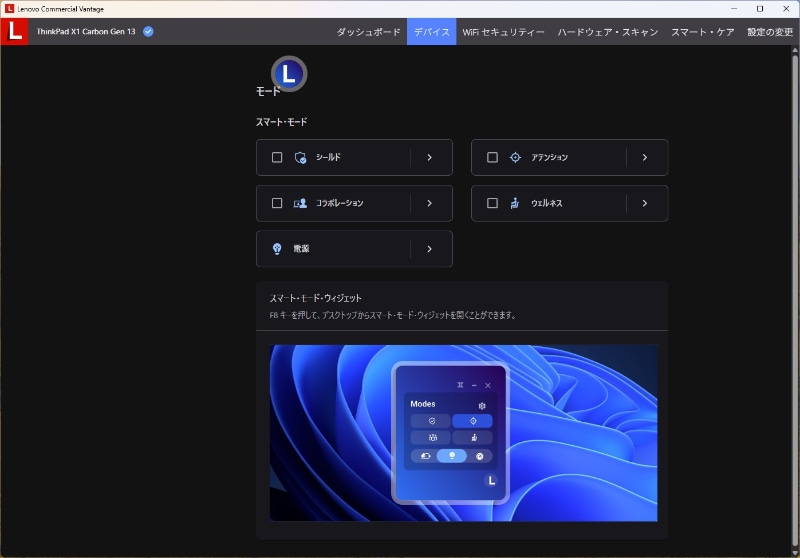
Task: Open the WiFi セキュリティー tab
Action: [504, 32]
